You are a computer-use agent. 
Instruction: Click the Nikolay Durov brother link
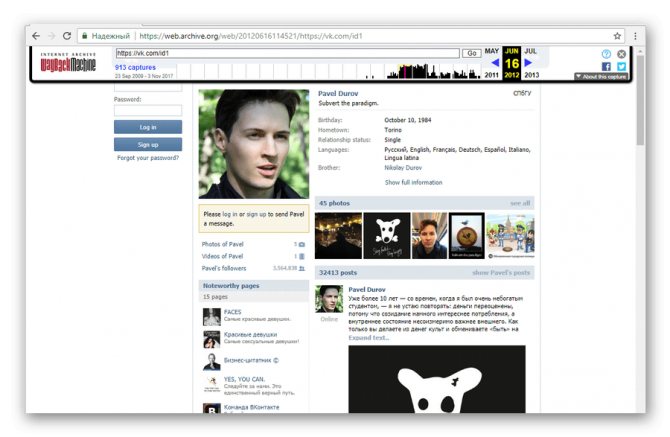pos(403,167)
